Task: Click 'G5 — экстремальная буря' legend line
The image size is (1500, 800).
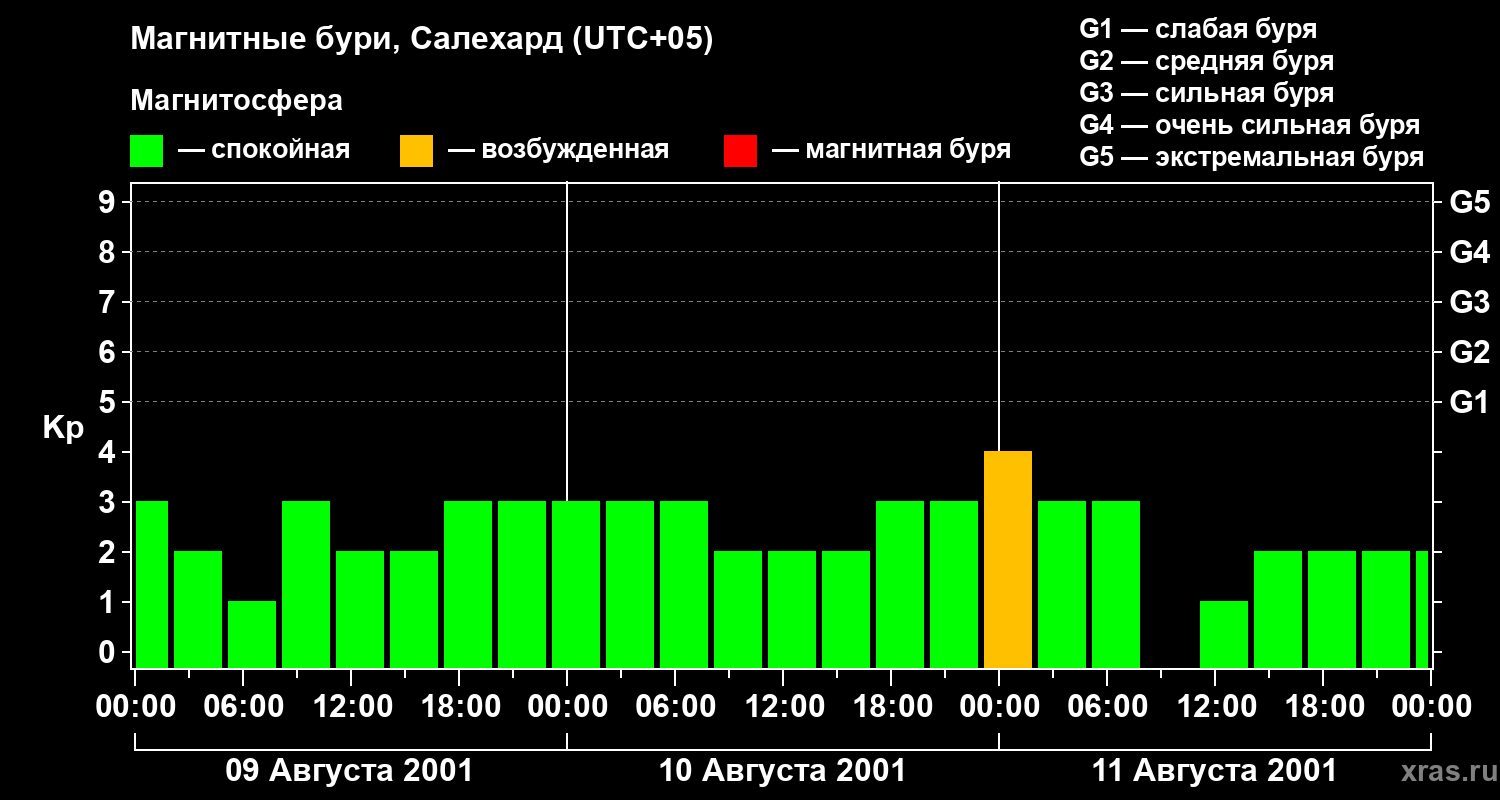Action: coord(1251,157)
